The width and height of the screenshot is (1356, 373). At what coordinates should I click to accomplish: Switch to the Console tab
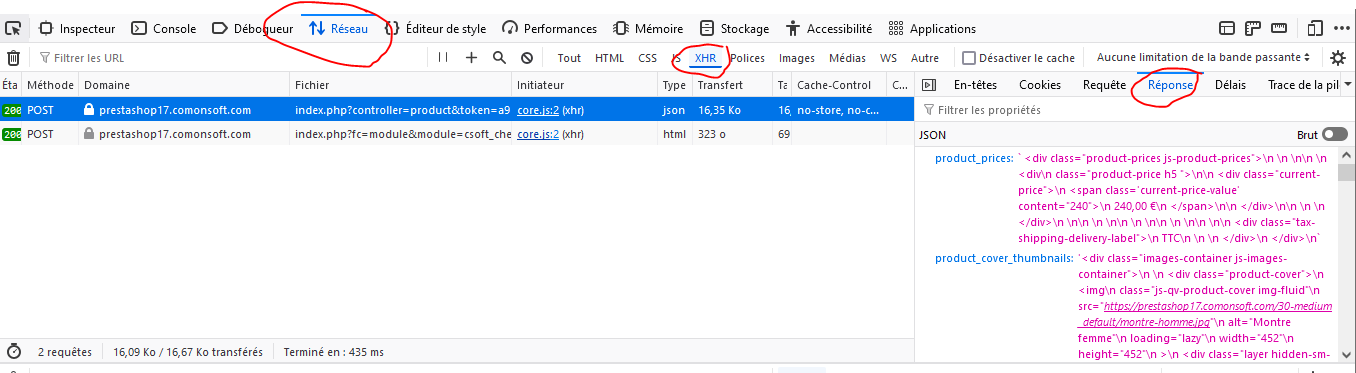pos(164,29)
